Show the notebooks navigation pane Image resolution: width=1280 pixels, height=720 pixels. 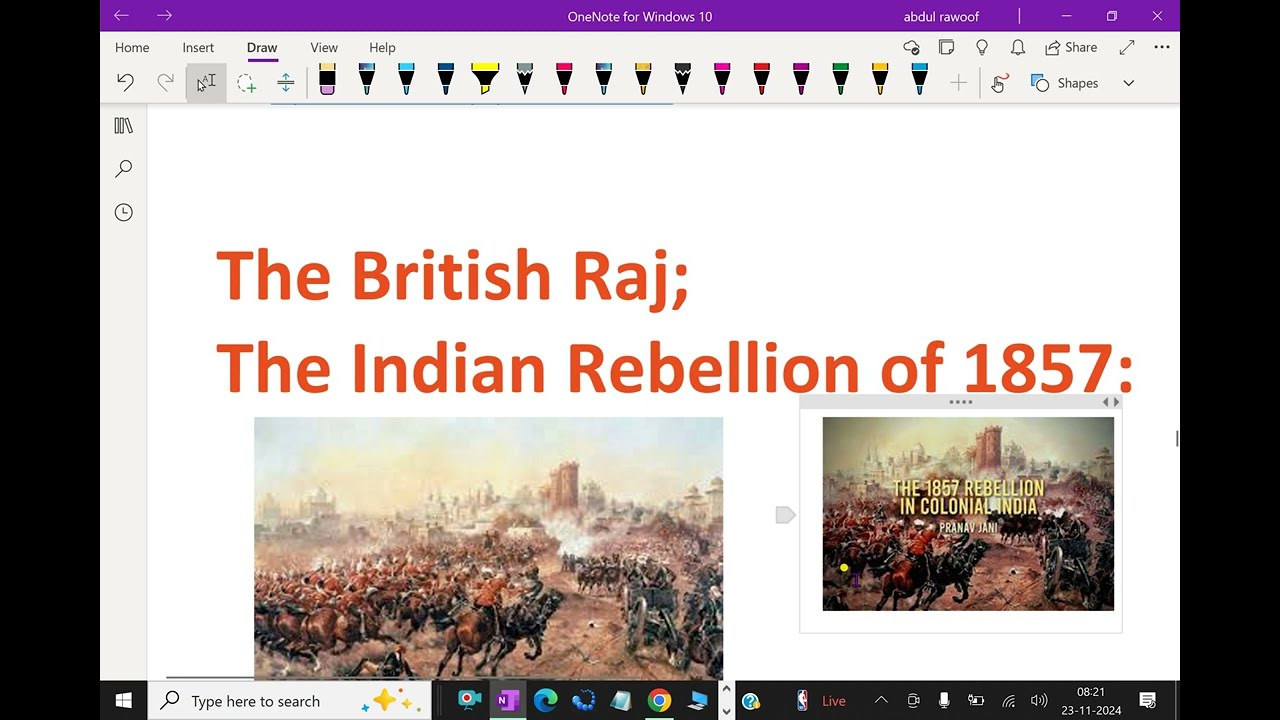pos(124,126)
